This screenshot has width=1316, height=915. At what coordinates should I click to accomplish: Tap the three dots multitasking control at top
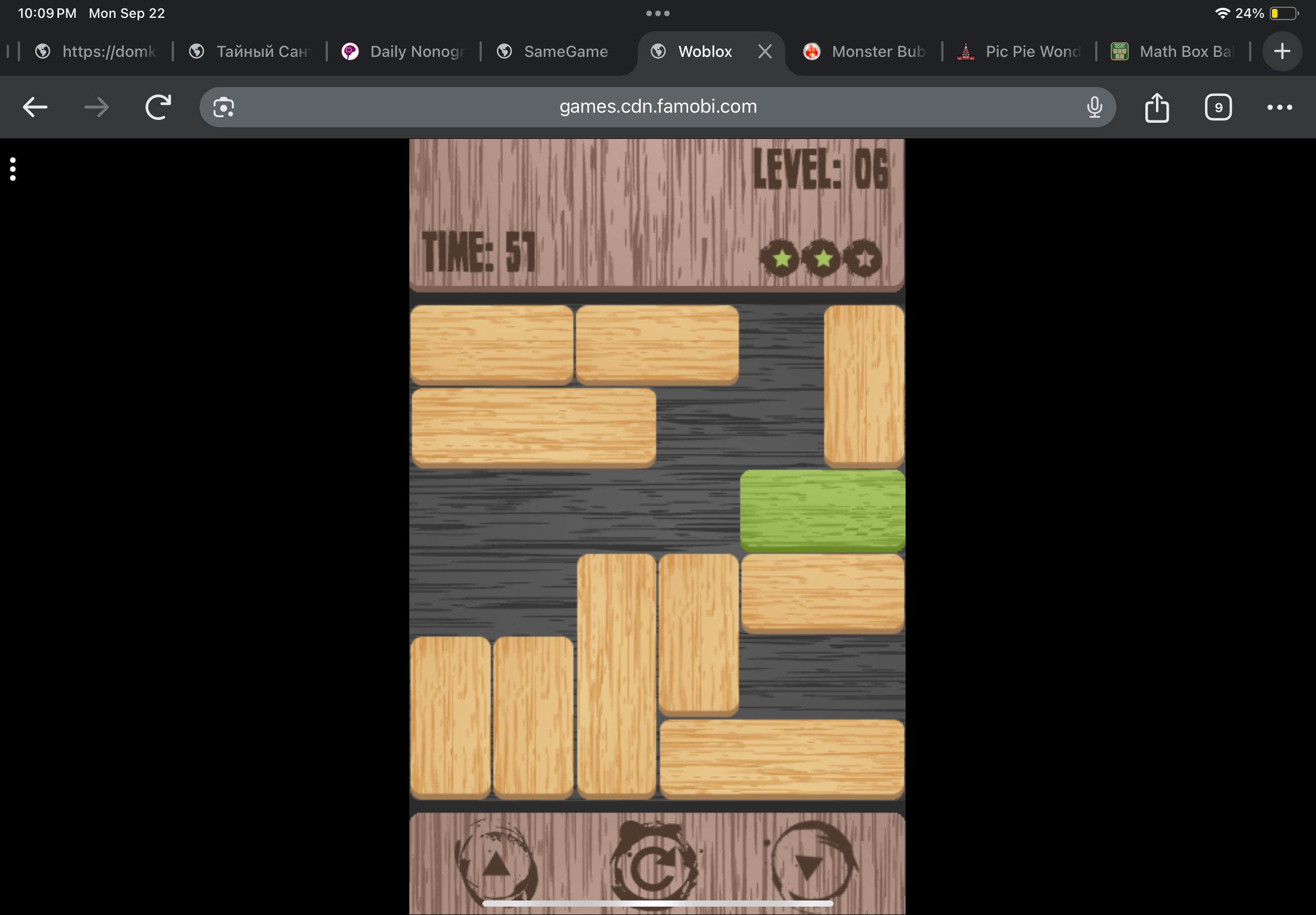click(x=657, y=13)
